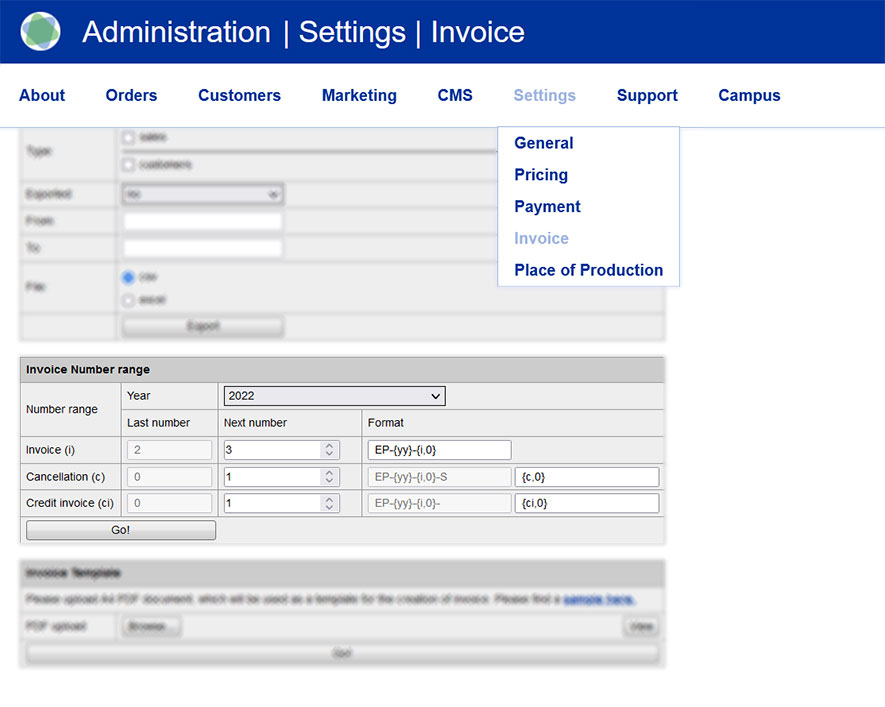Open the Marketing menu
Image resolution: width=885 pixels, height=707 pixels.
[359, 96]
